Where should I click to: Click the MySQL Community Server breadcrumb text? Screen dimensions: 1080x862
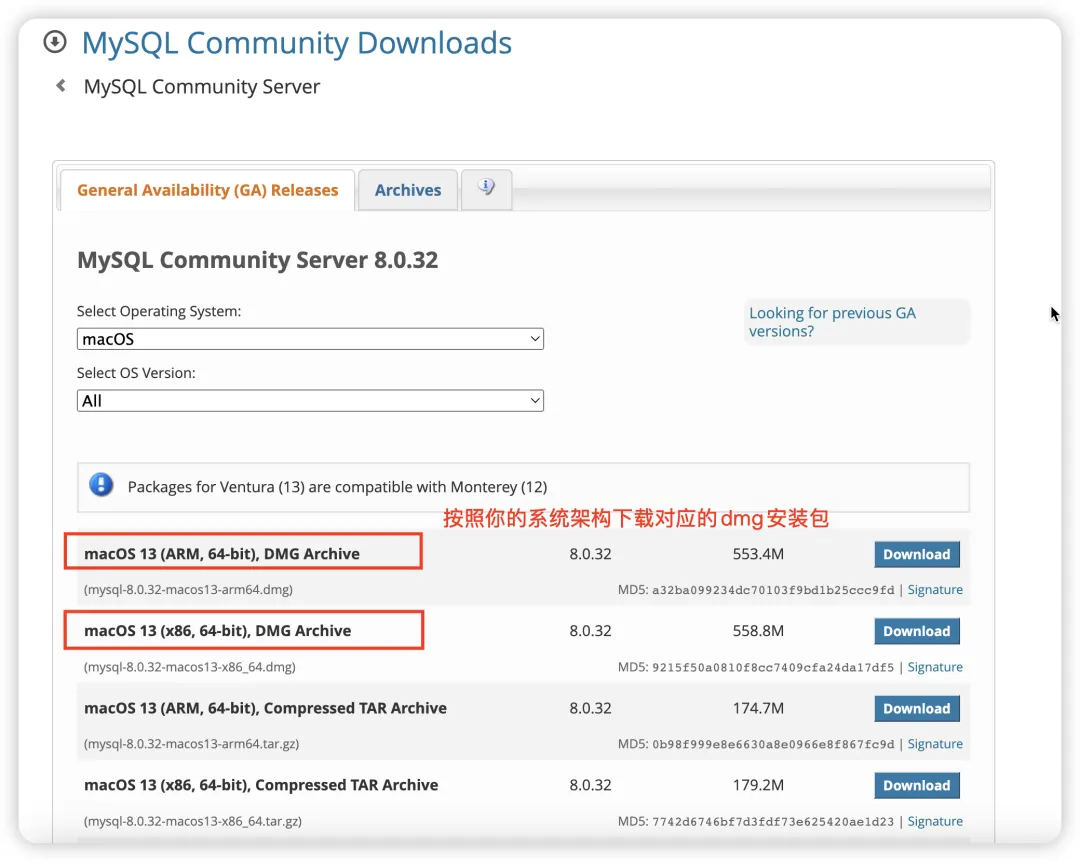pyautogui.click(x=202, y=87)
